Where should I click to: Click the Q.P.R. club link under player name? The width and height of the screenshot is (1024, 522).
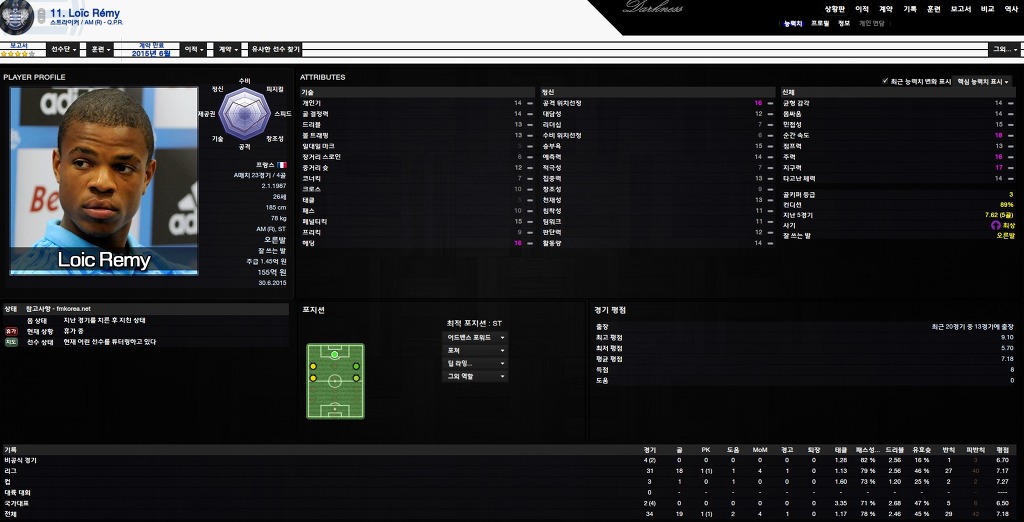114,23
